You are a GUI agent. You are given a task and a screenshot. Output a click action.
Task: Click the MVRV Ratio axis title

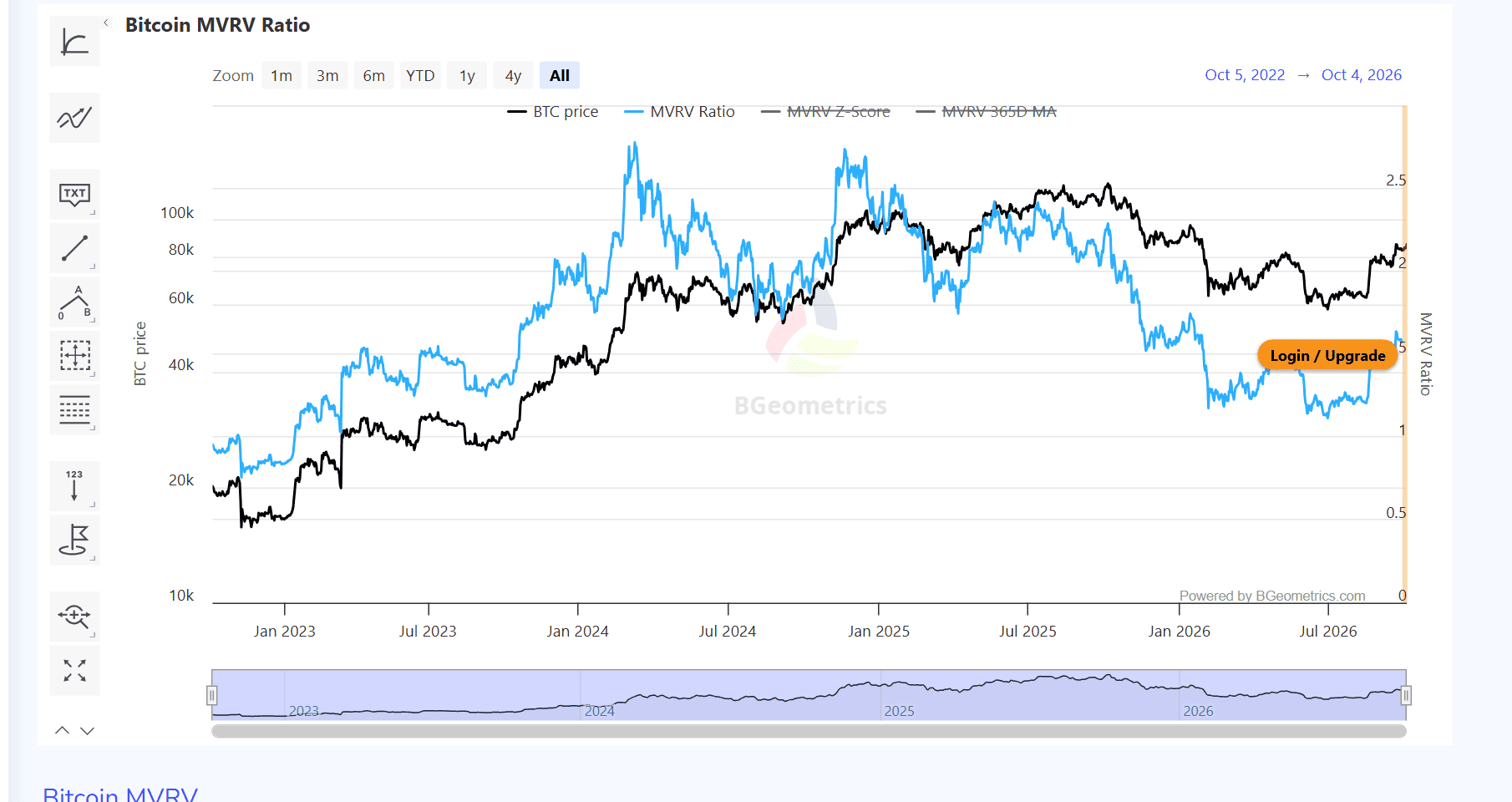coord(1426,354)
